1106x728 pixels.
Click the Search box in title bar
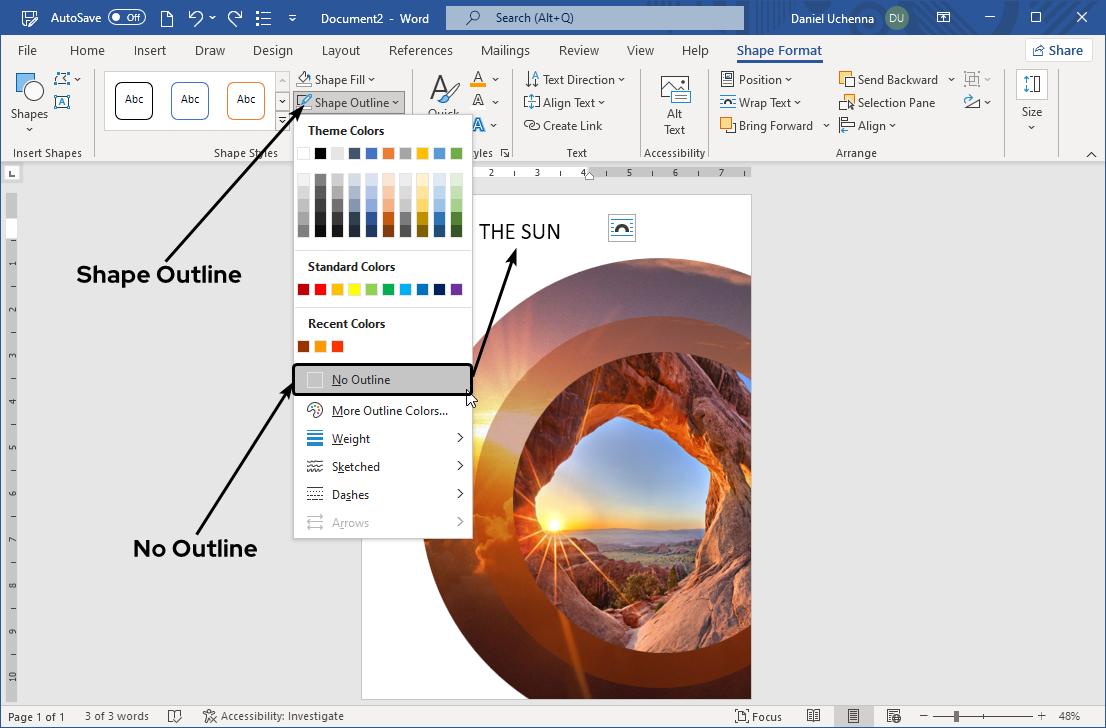tap(595, 18)
